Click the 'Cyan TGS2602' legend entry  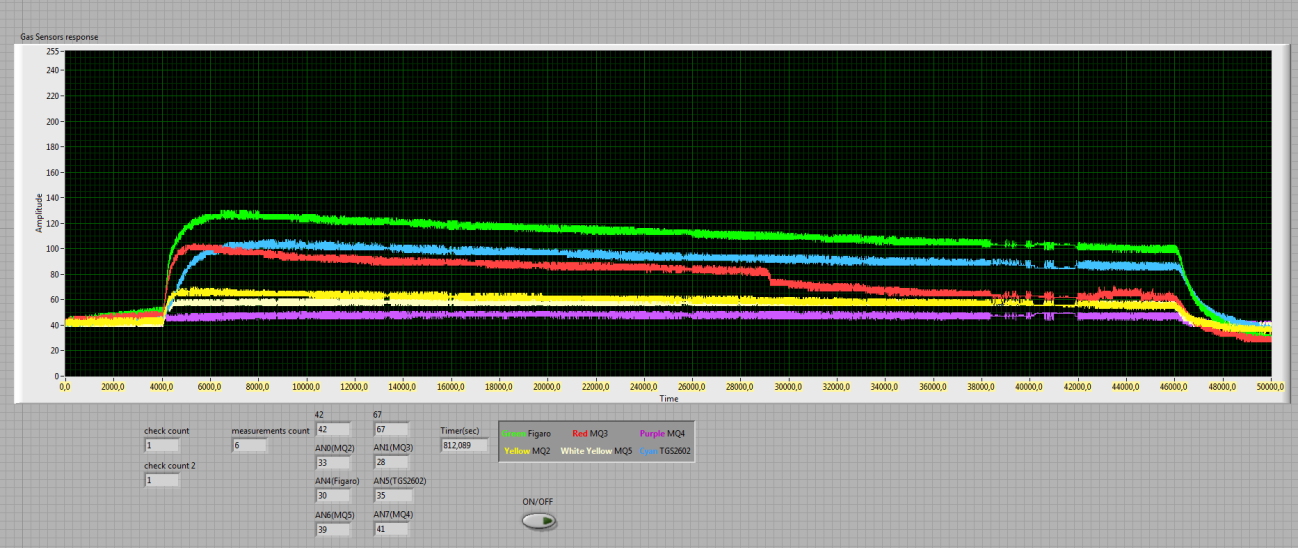pos(665,451)
